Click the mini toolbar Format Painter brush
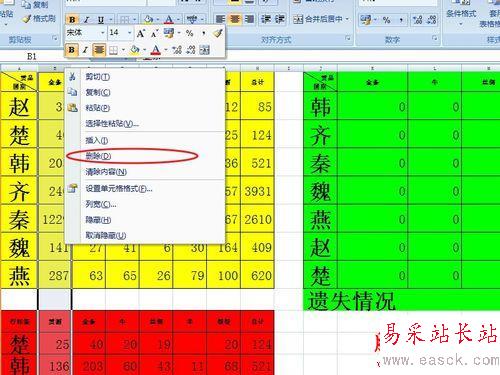The height and width of the screenshot is (375, 500). pos(218,33)
